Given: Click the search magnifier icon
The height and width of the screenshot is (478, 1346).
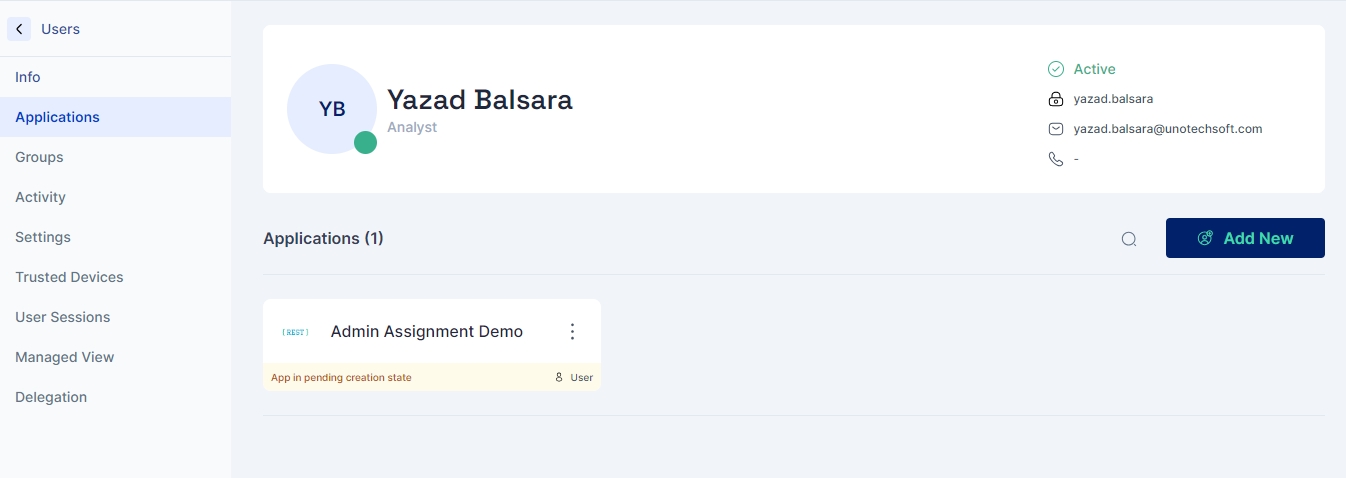Looking at the screenshot, I should point(1129,239).
